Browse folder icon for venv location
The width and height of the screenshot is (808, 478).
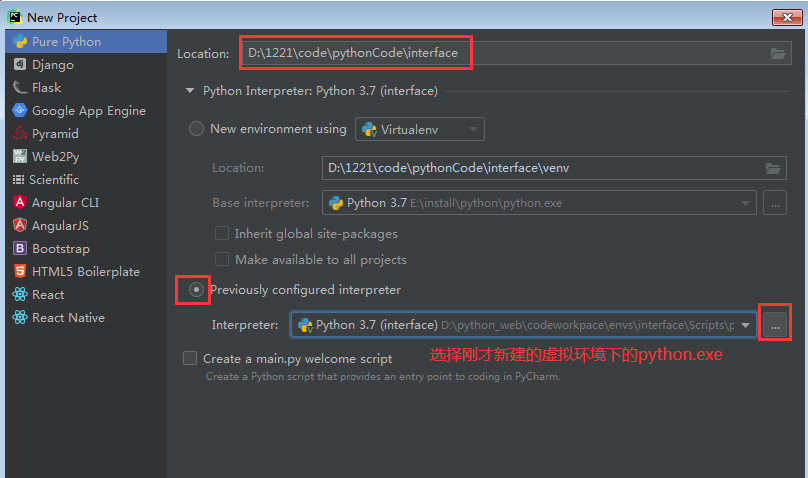[x=772, y=168]
